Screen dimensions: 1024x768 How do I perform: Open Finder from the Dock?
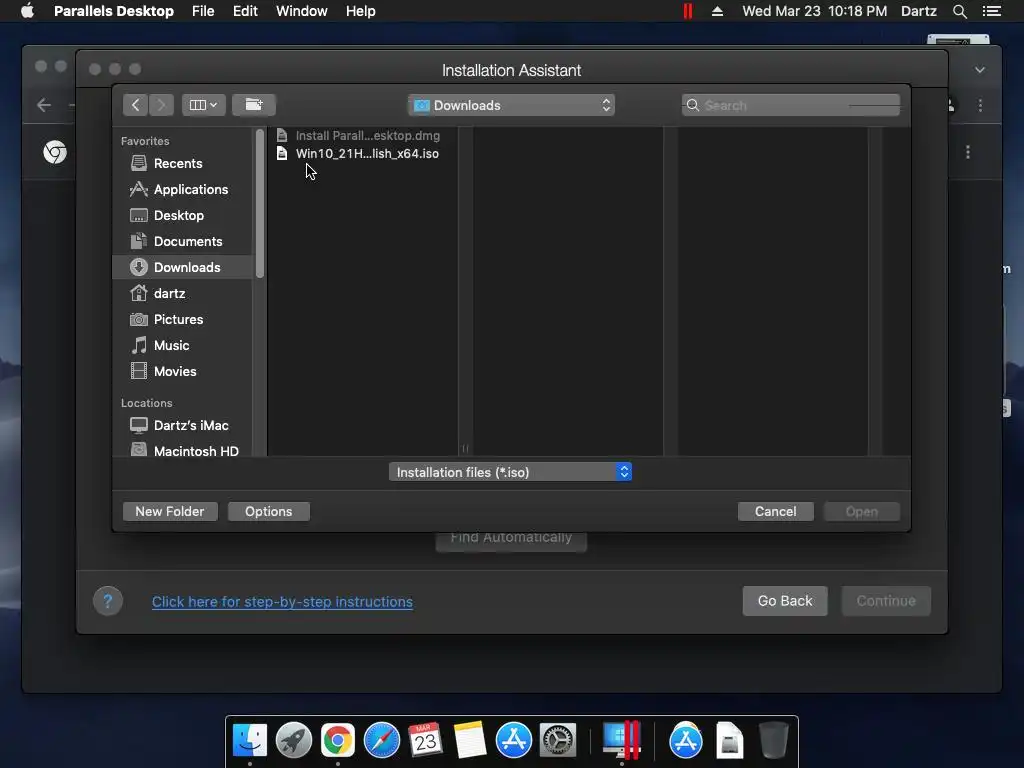click(249, 741)
